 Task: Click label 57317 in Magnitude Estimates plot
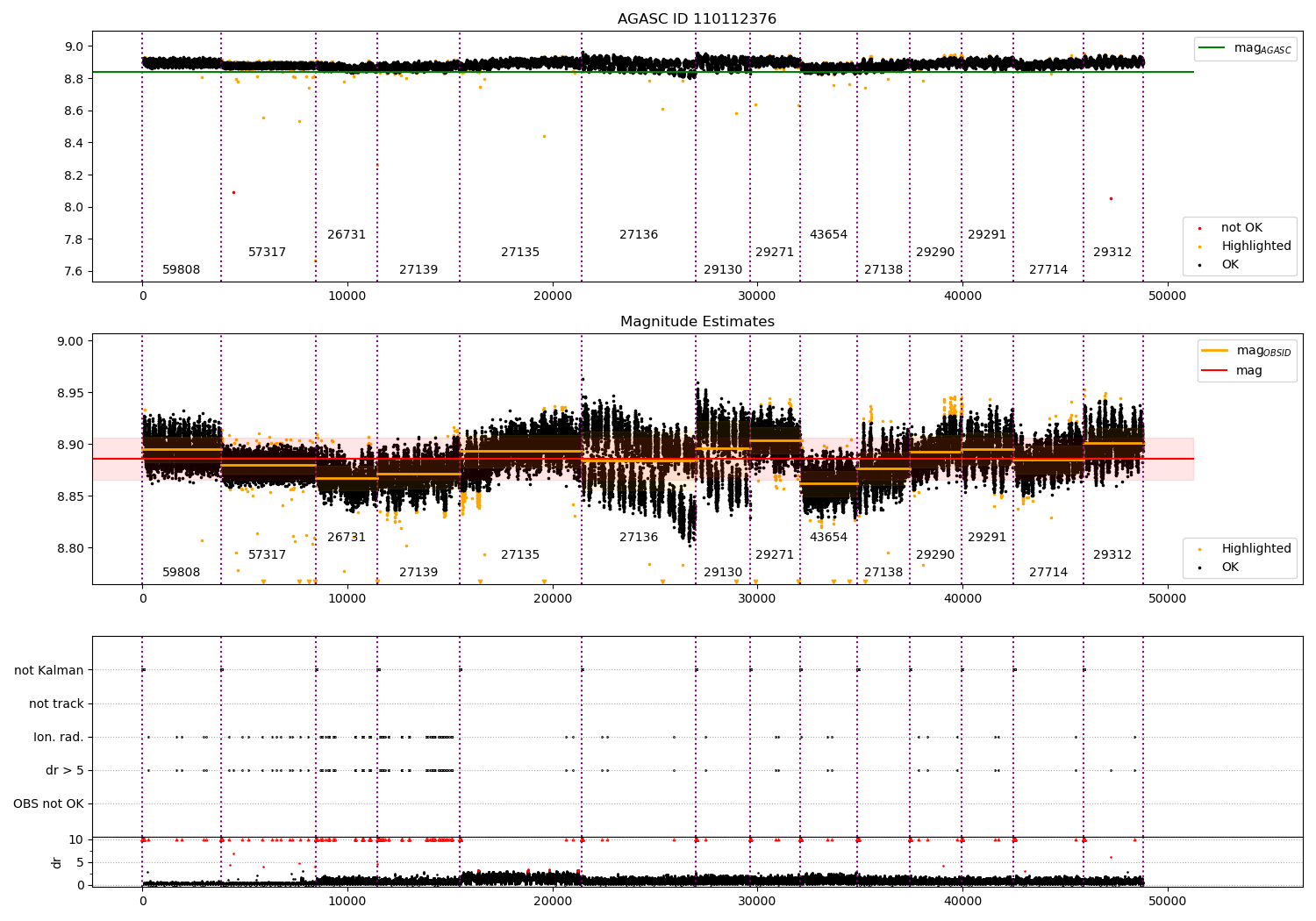click(268, 555)
